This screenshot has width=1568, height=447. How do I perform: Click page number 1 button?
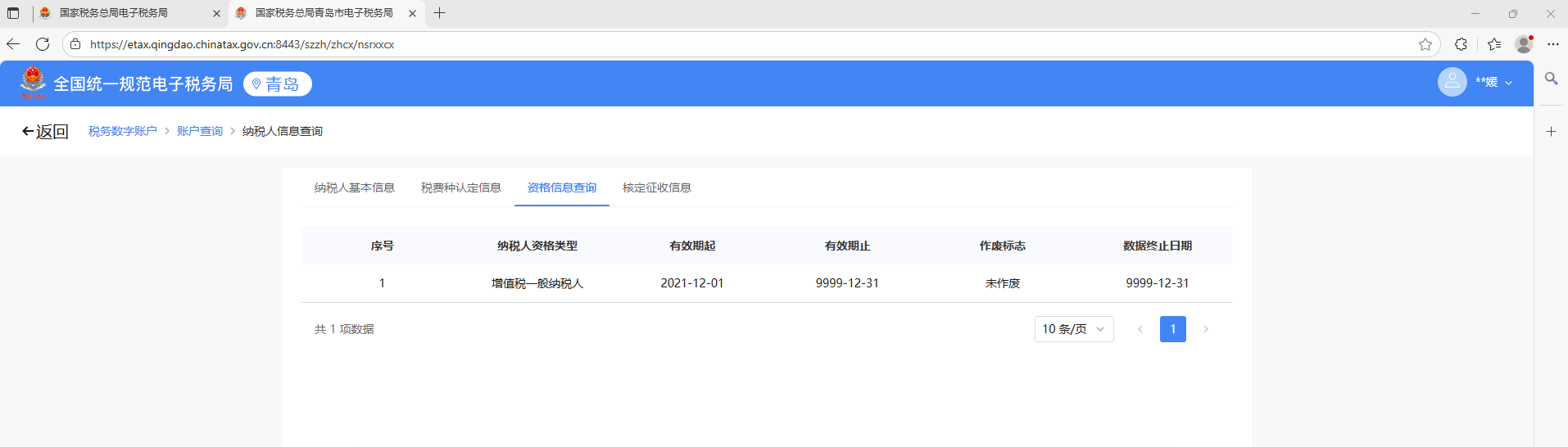coord(1172,329)
